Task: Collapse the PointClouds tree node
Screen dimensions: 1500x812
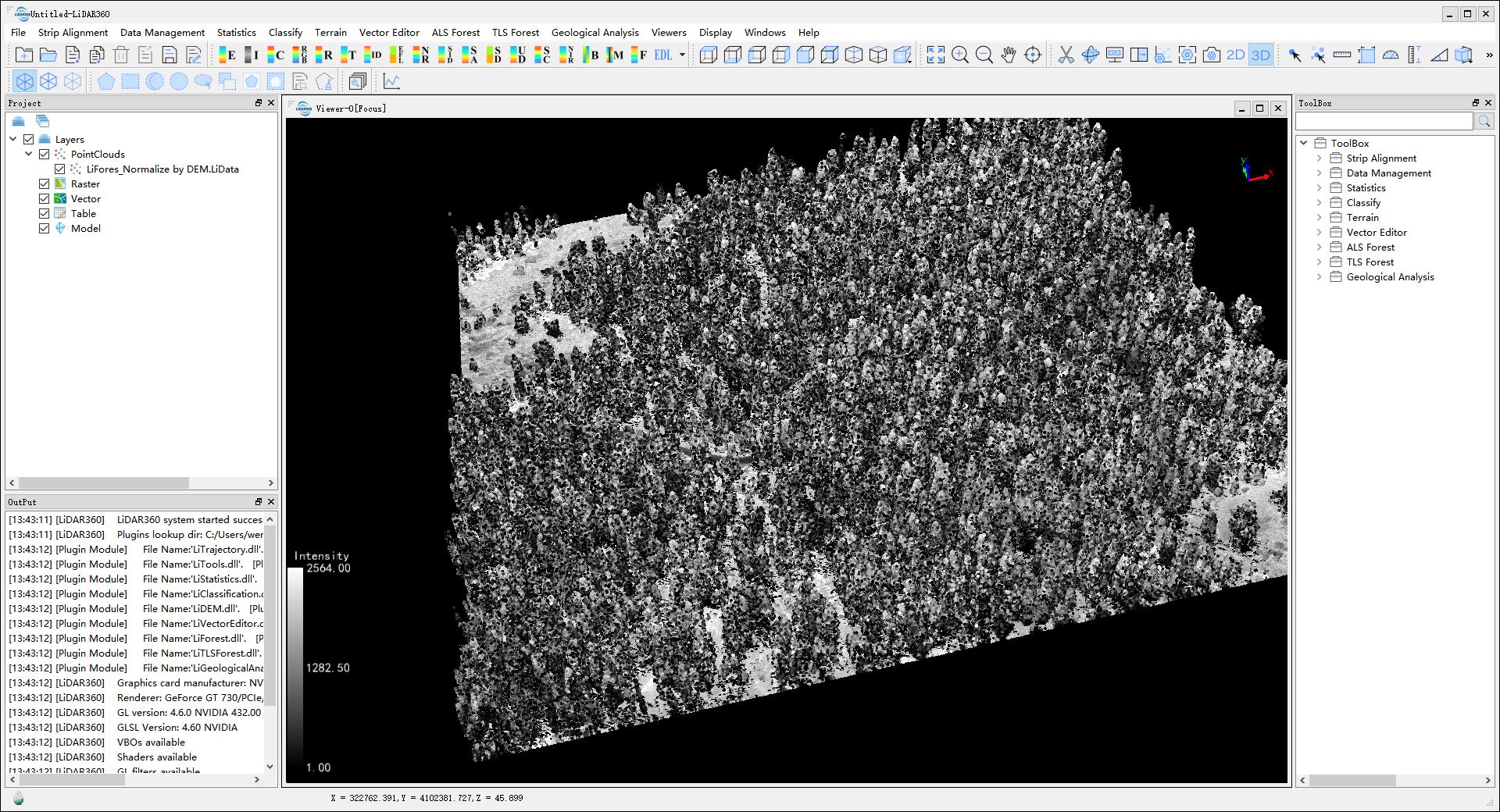Action: tap(29, 155)
